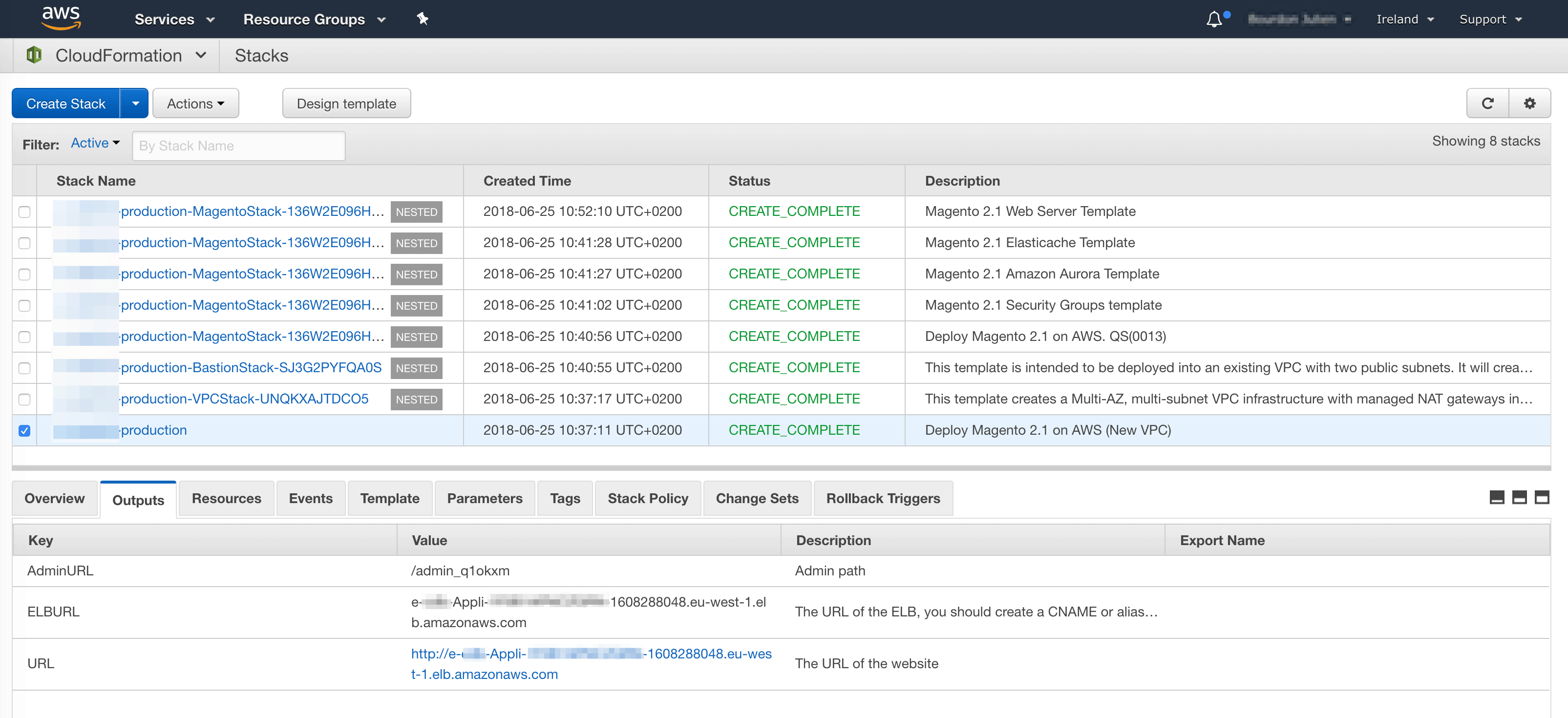Image resolution: width=1568 pixels, height=718 pixels.
Task: Click the Design template button
Action: coord(346,104)
